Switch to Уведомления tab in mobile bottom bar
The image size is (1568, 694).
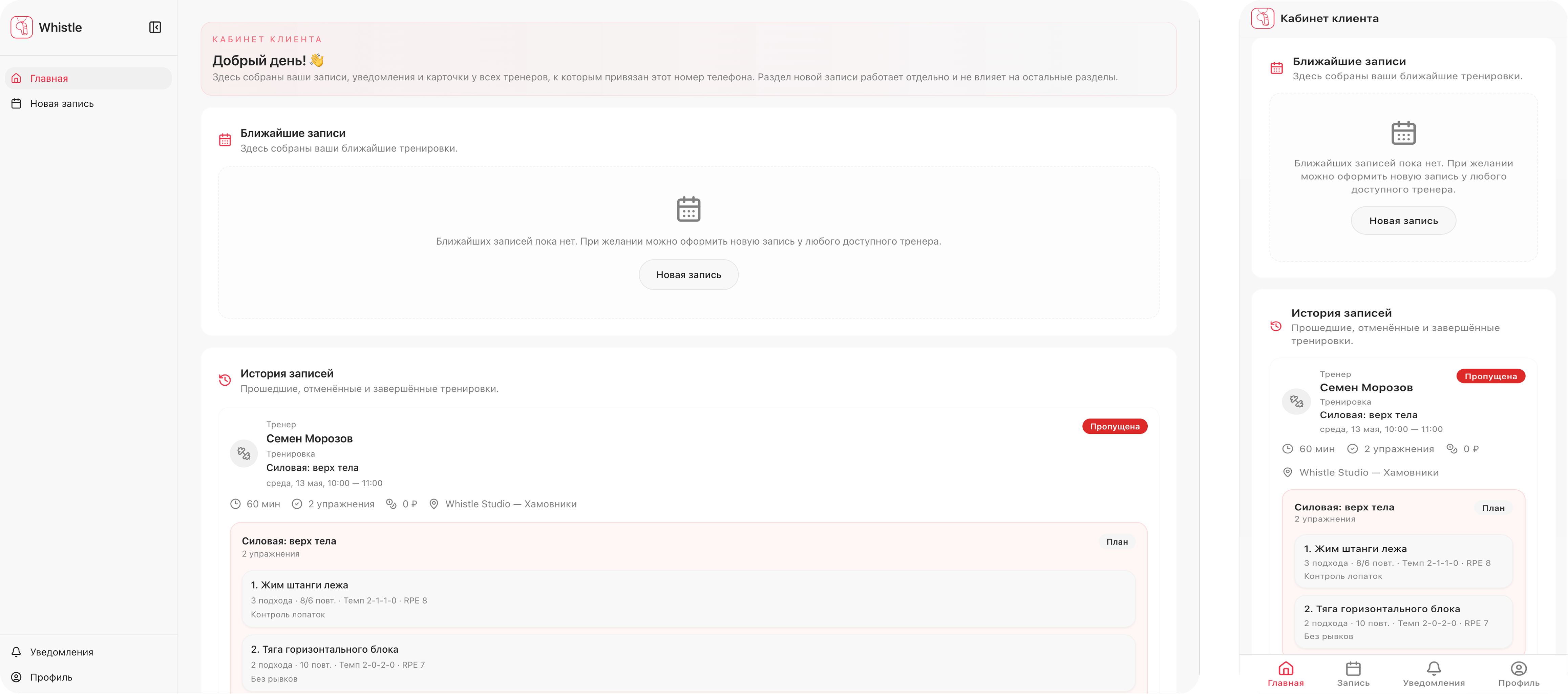[1434, 674]
